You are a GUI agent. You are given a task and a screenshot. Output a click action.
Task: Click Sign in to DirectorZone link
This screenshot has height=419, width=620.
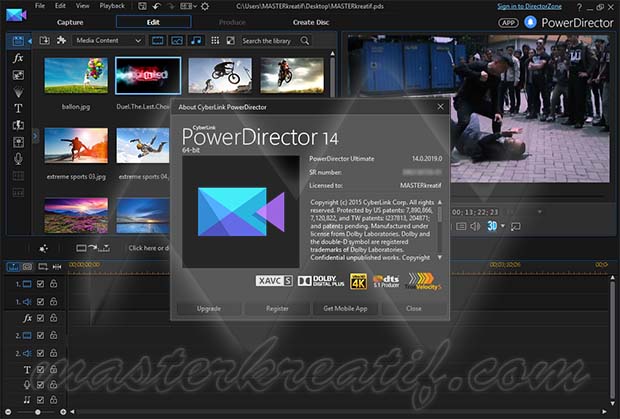pyautogui.click(x=529, y=6)
